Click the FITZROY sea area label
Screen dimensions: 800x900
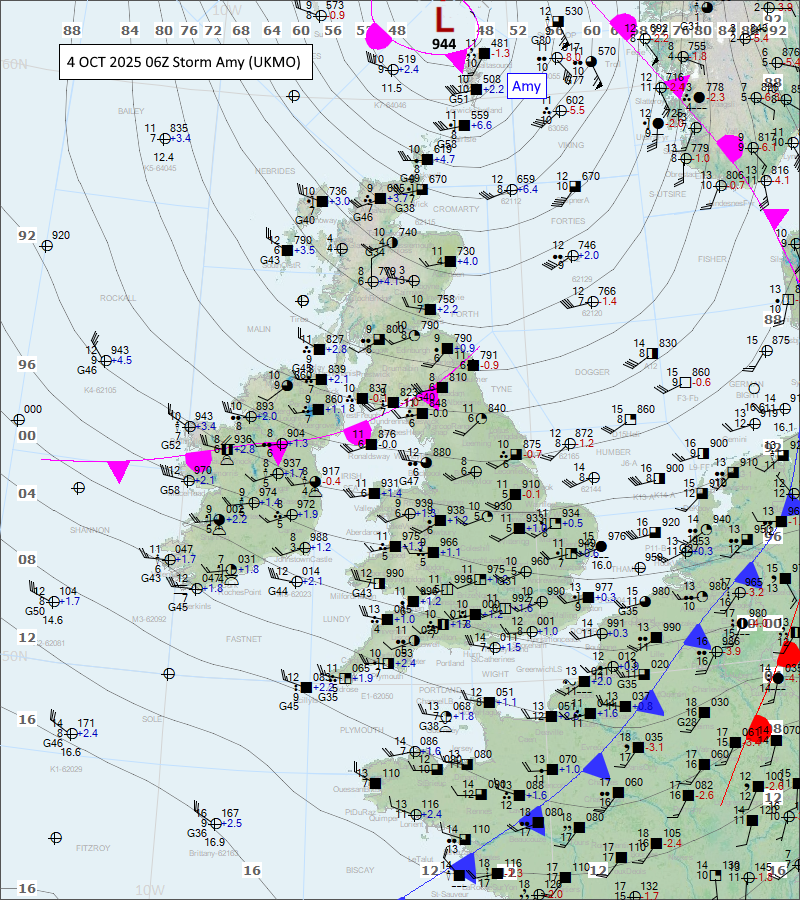tap(93, 848)
